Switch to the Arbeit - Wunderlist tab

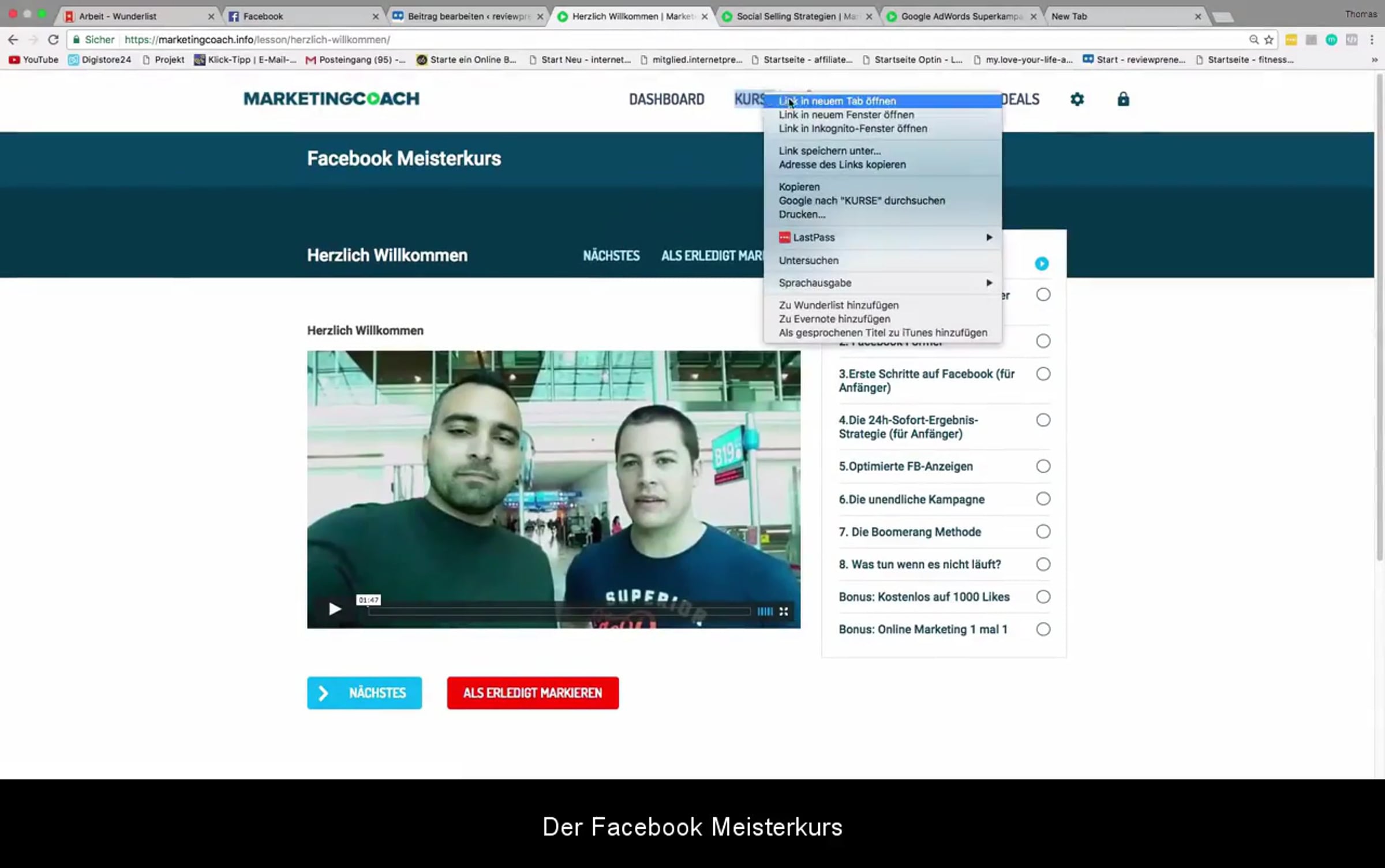pos(137,16)
